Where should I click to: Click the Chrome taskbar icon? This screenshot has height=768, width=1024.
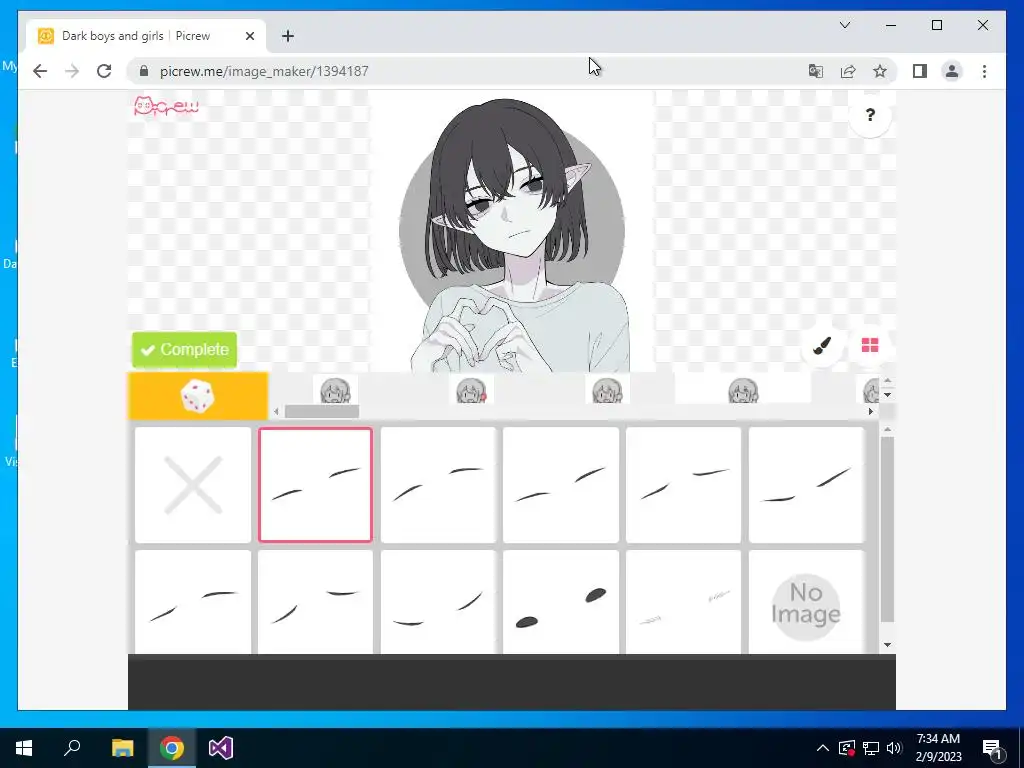pyautogui.click(x=172, y=748)
